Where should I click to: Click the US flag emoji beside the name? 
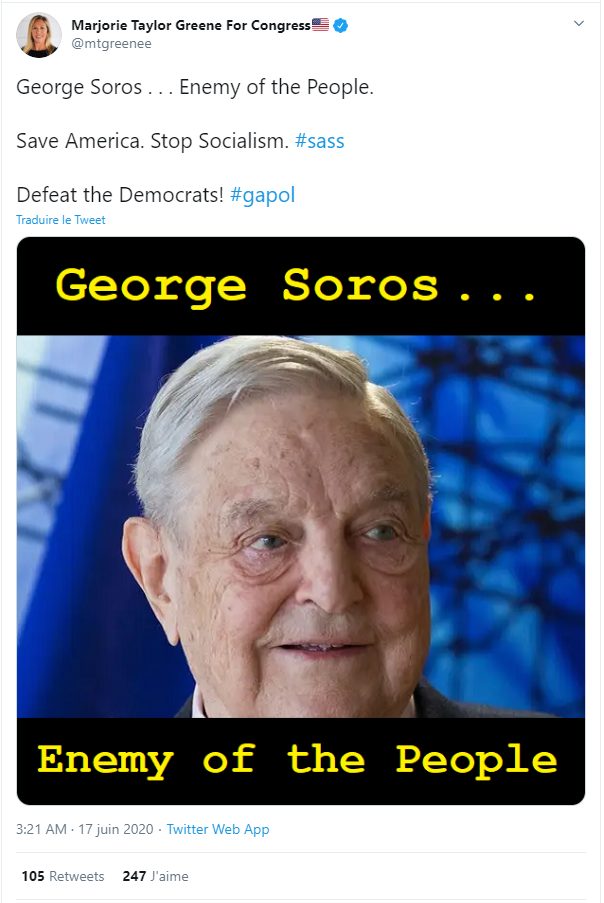pyautogui.click(x=320, y=25)
